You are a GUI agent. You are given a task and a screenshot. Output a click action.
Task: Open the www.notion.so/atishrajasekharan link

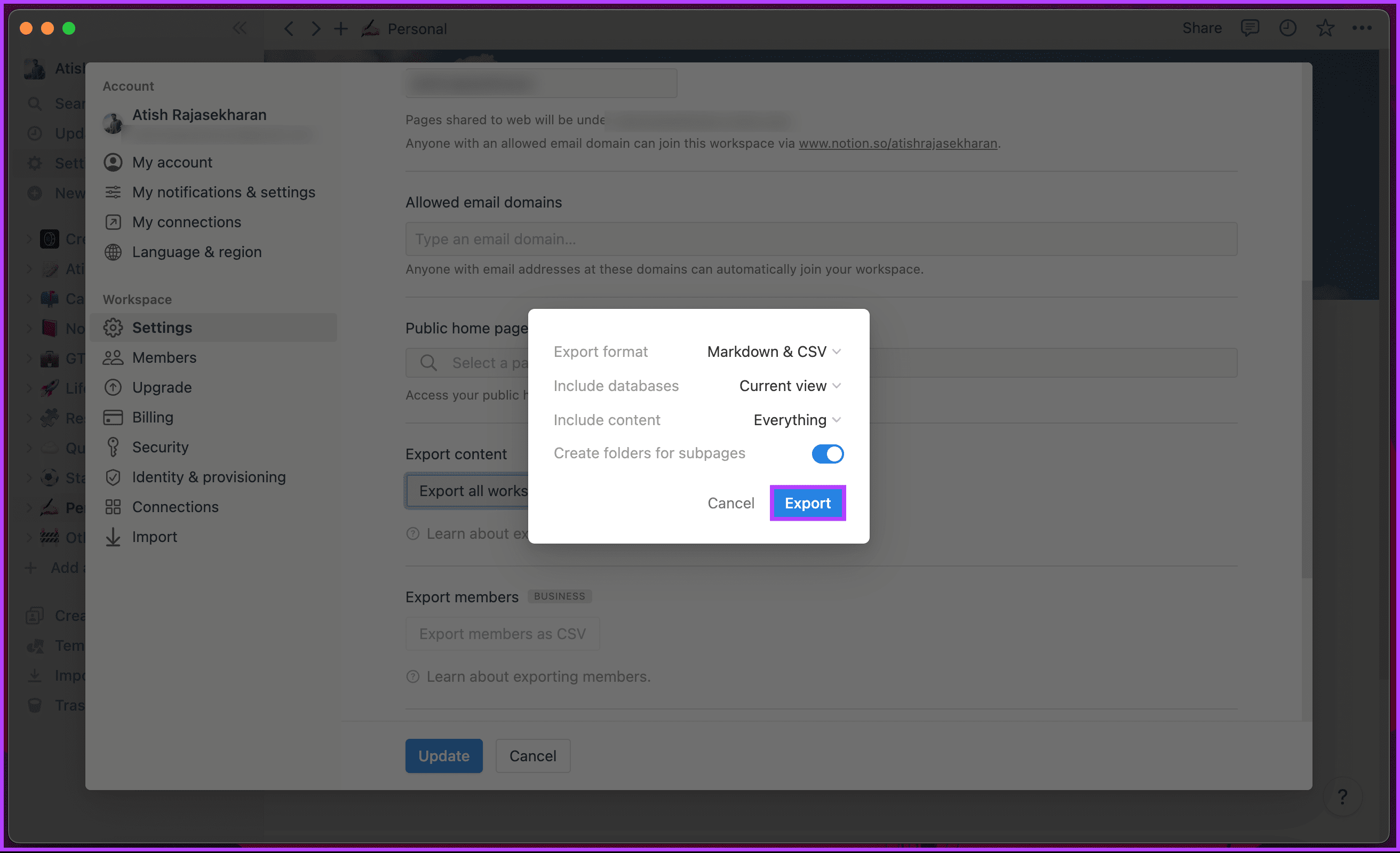point(898,143)
